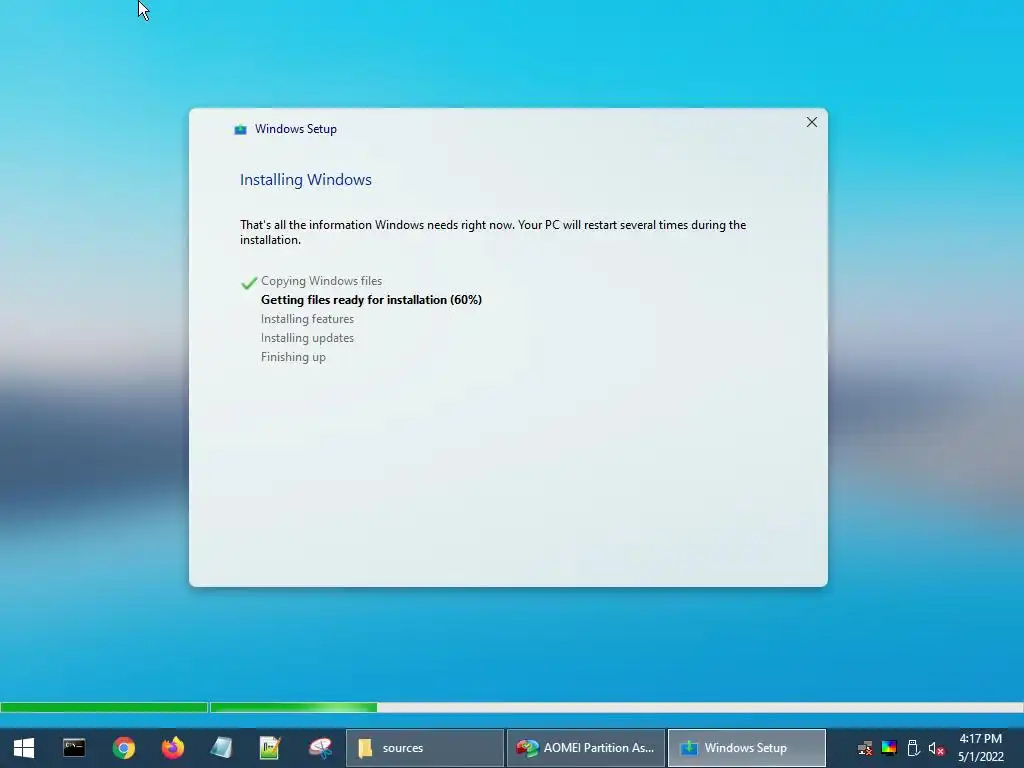
Task: Open Google Chrome from the taskbar
Action: point(123,748)
